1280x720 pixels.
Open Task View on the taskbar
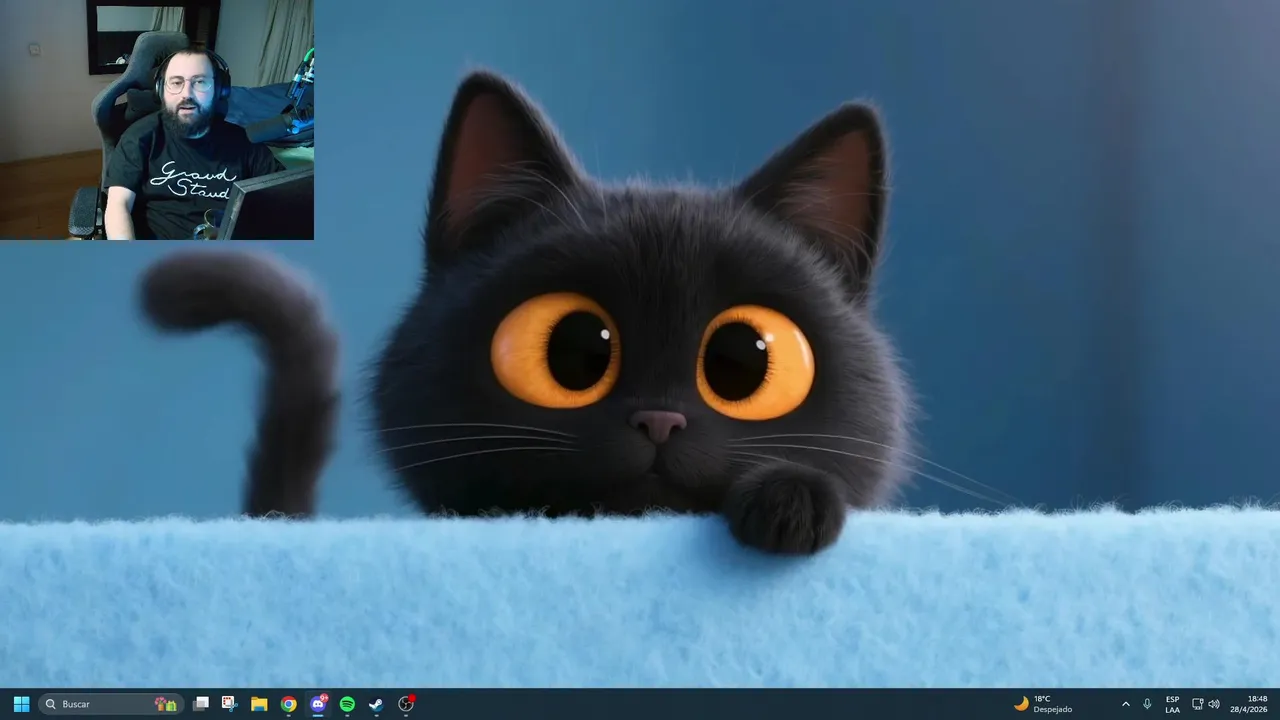(200, 704)
